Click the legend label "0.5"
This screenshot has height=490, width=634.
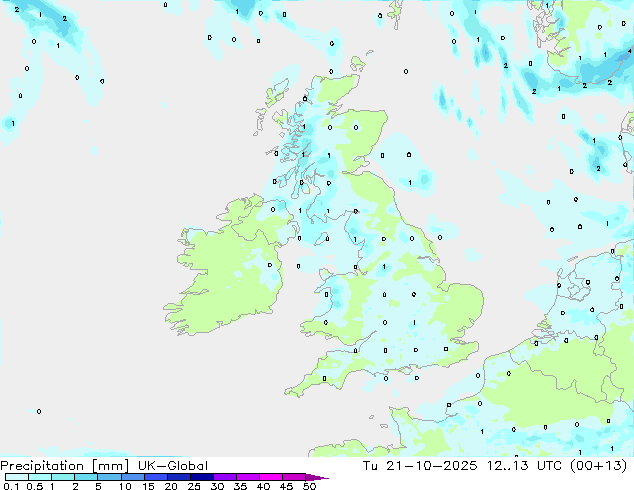click(x=35, y=486)
